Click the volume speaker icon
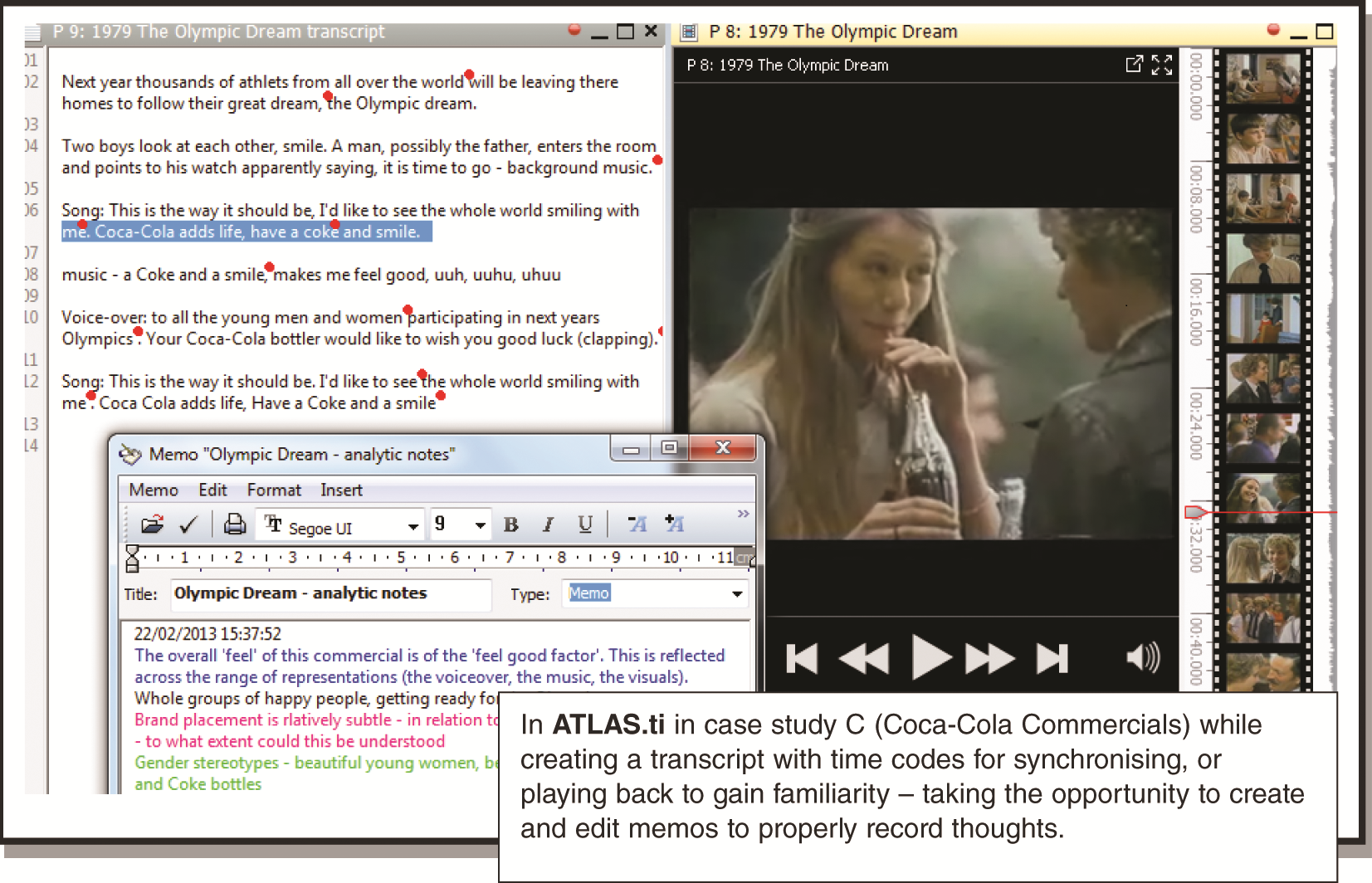1372x883 pixels. tap(1143, 658)
